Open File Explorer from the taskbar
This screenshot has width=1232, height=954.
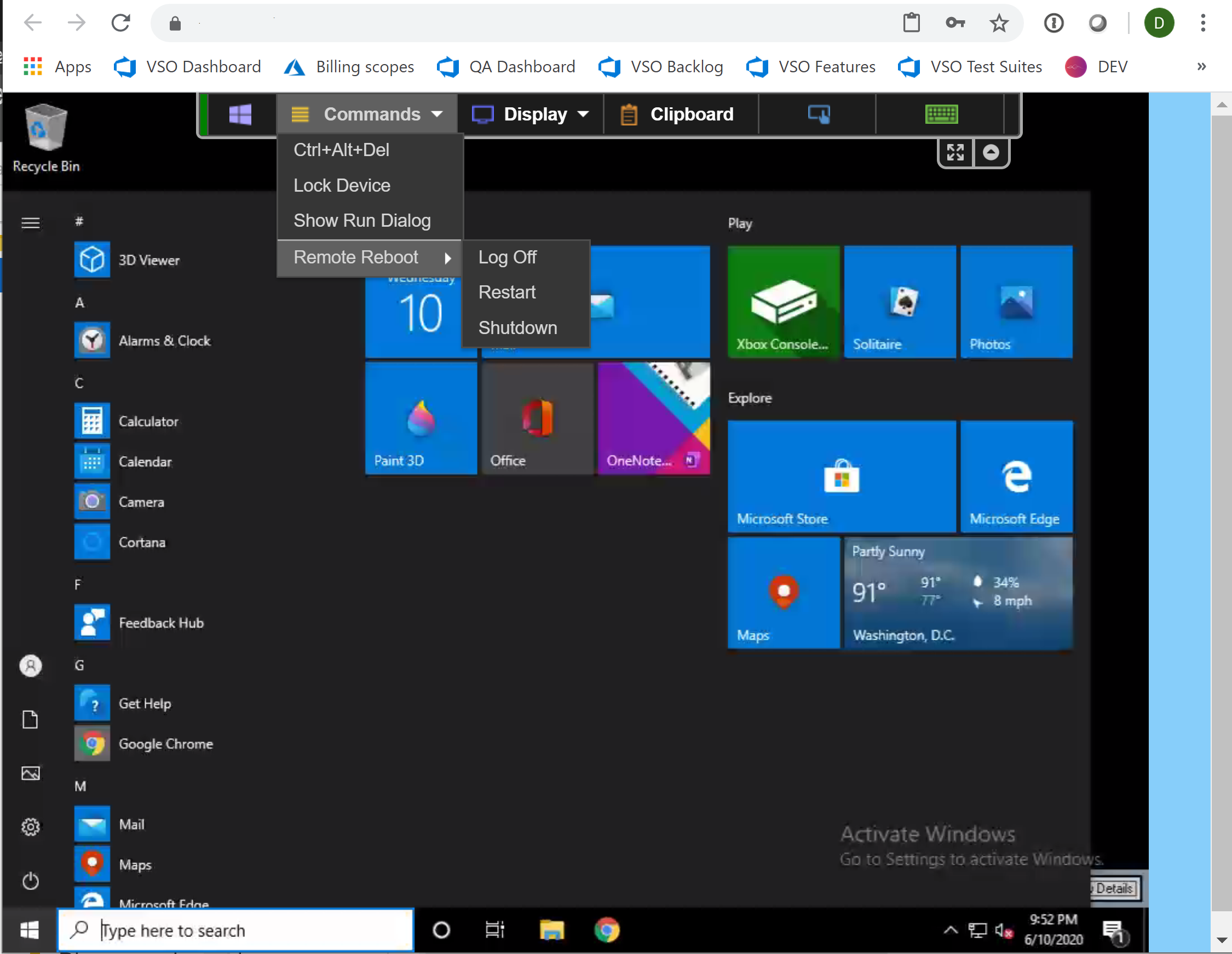click(x=551, y=929)
